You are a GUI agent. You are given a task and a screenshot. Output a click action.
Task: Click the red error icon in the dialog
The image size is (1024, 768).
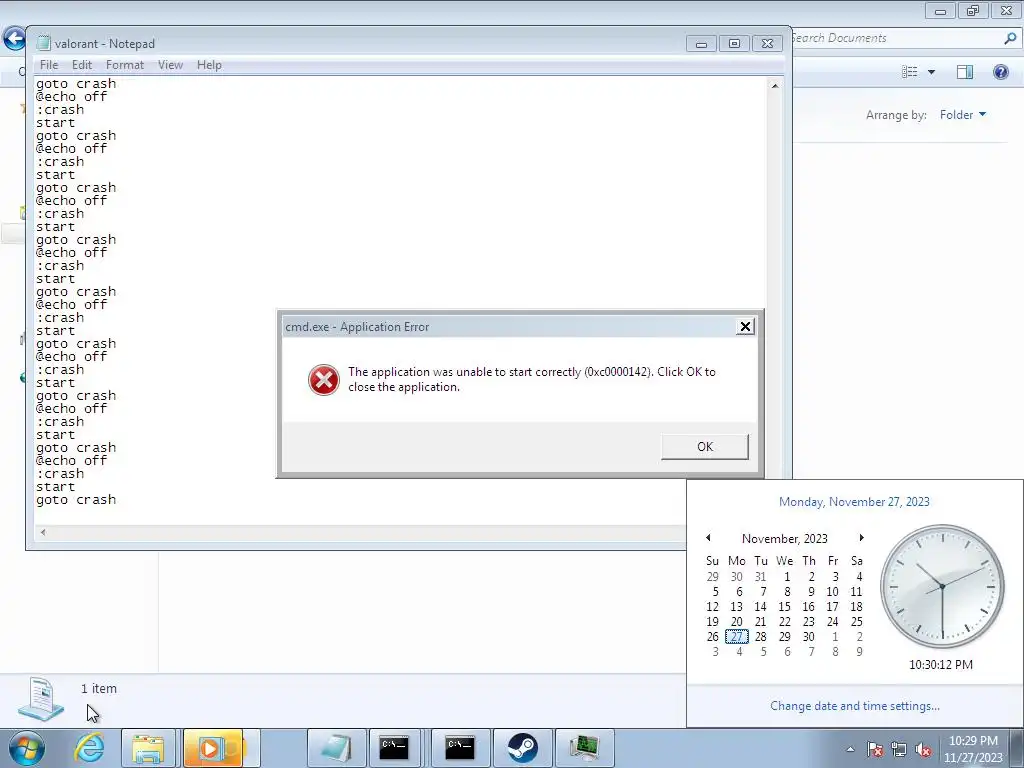click(324, 380)
